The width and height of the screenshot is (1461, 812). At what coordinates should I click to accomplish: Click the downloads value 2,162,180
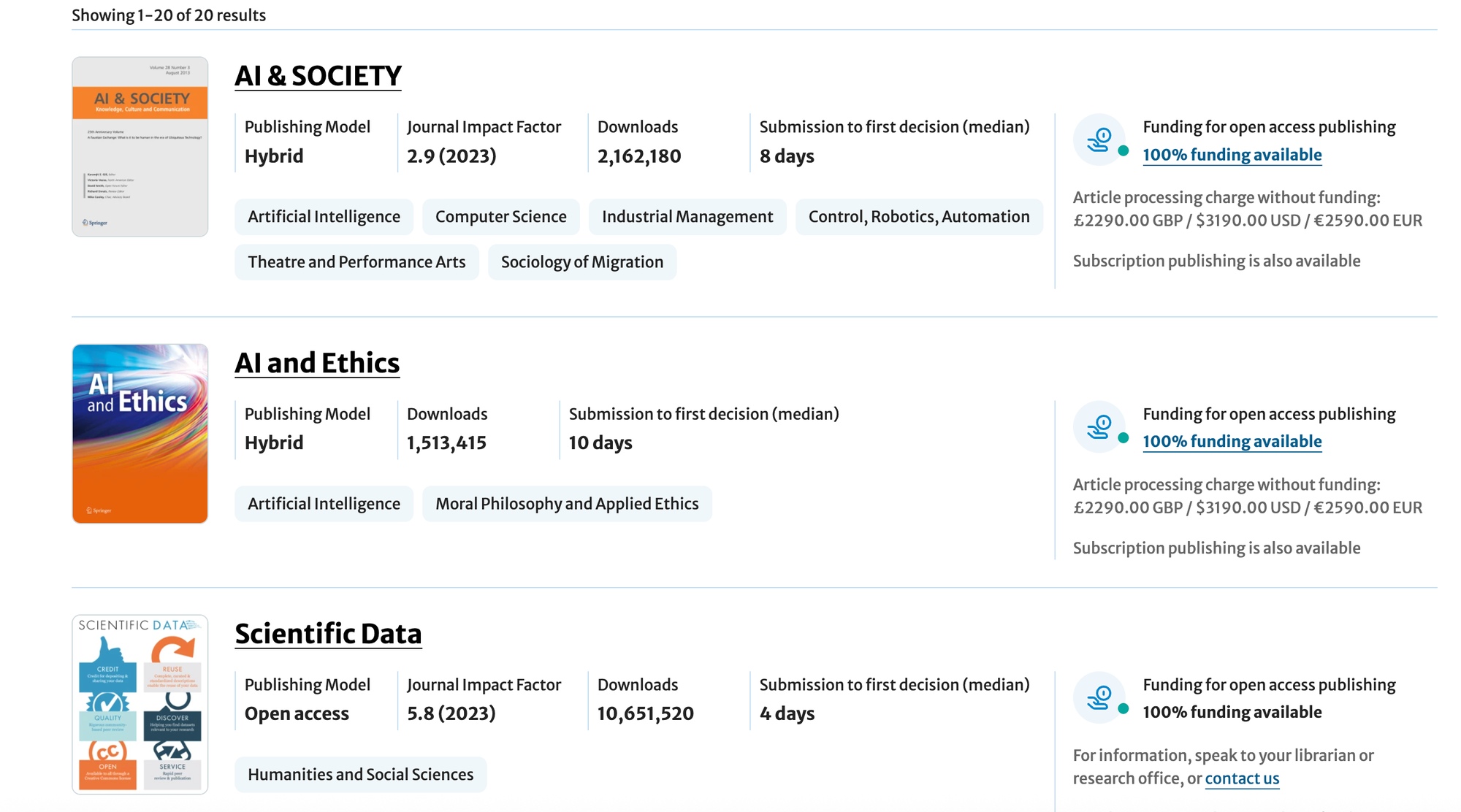point(639,156)
